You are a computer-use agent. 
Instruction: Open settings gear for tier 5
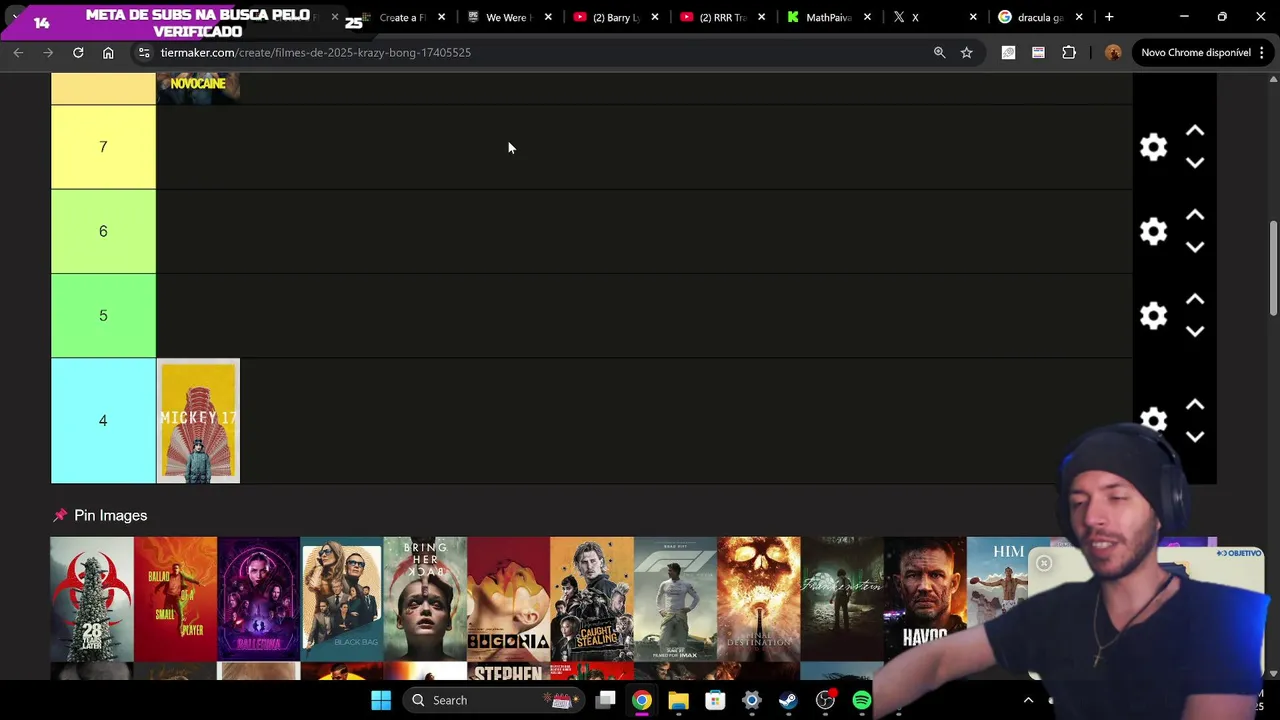coord(1153,315)
